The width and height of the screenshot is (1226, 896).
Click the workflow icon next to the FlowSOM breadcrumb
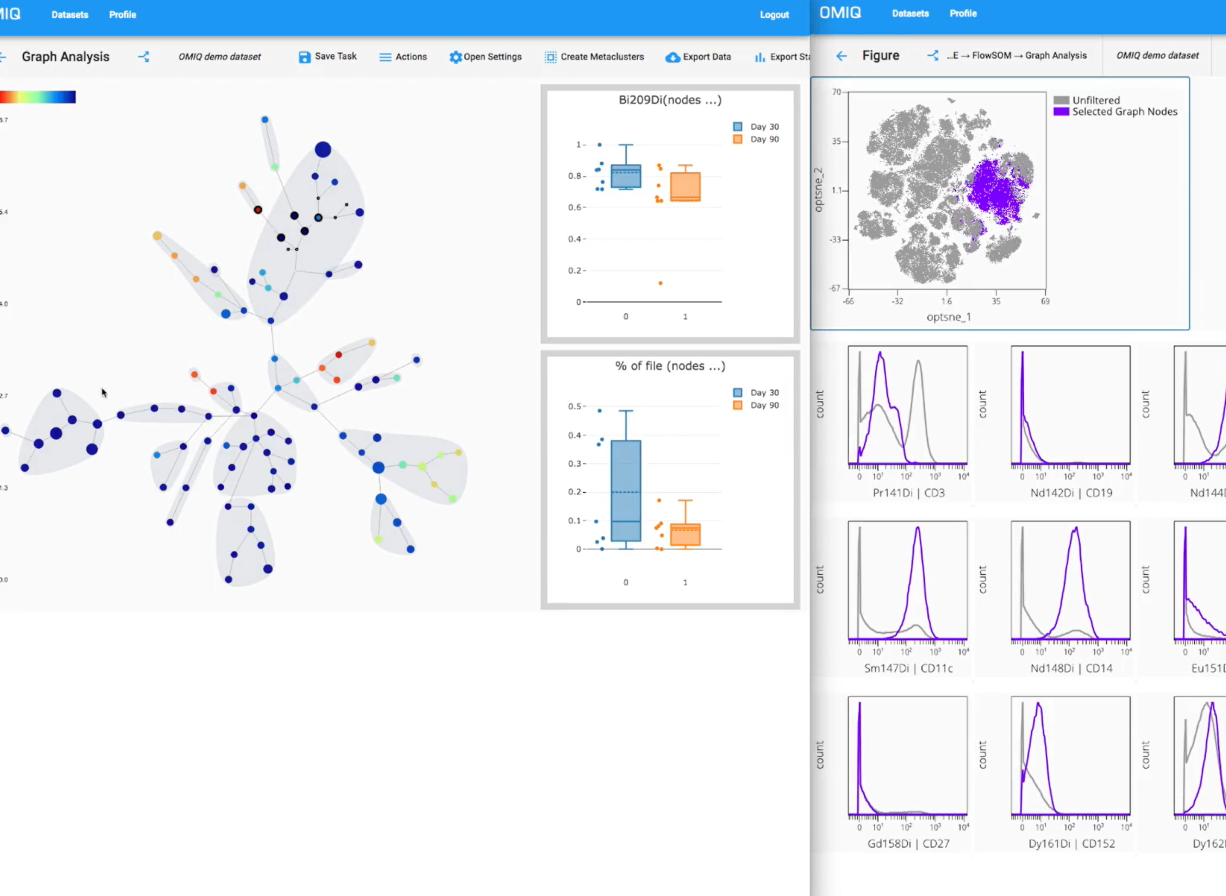(933, 55)
